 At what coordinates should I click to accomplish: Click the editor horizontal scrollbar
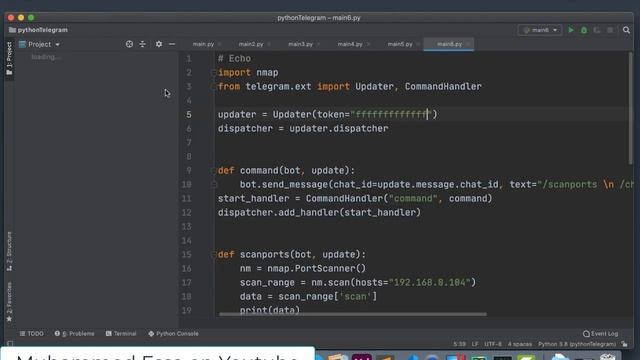[x=353, y=314]
